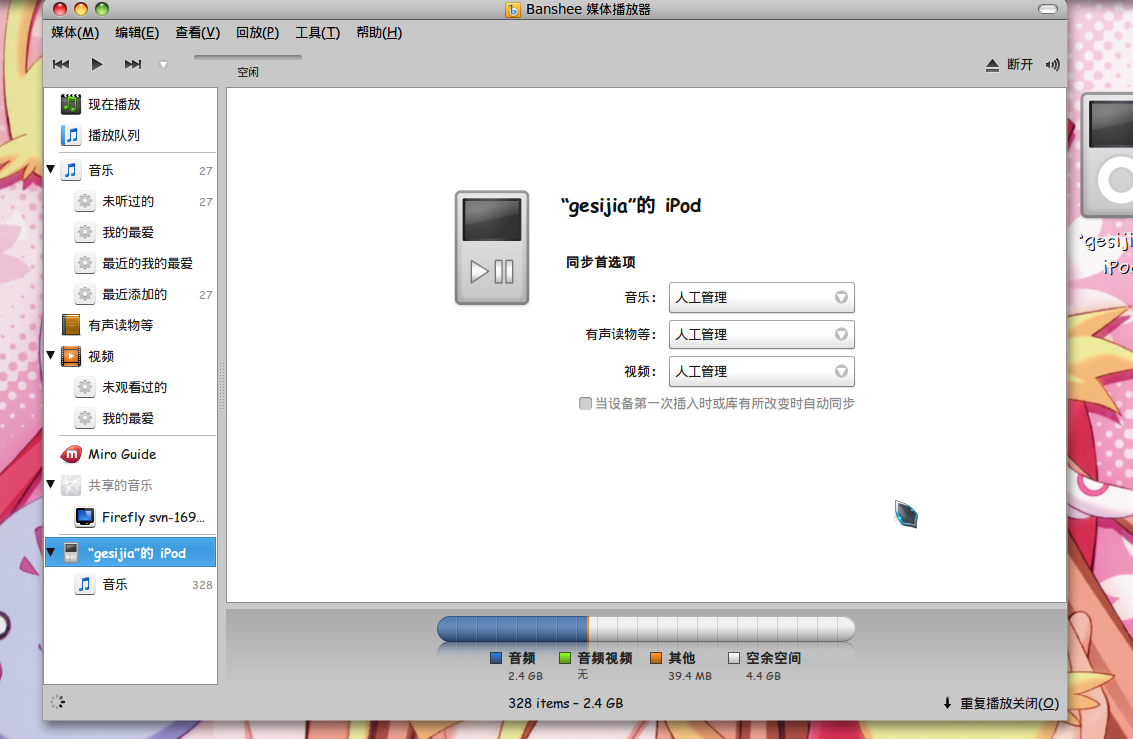Viewport: 1133px width, 739px height.
Task: Select the audiobooks icon (有声读物等)
Action: tap(71, 325)
